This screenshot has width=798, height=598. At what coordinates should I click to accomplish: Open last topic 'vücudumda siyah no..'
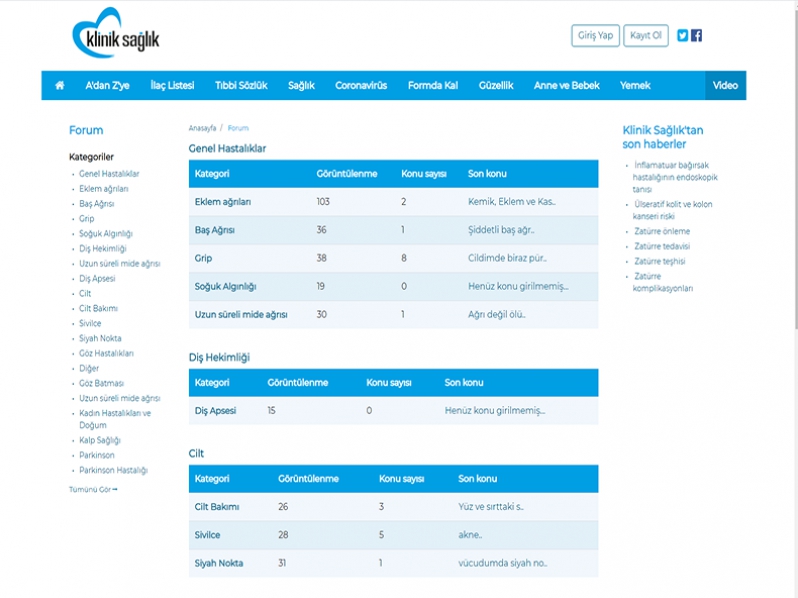tap(502, 563)
